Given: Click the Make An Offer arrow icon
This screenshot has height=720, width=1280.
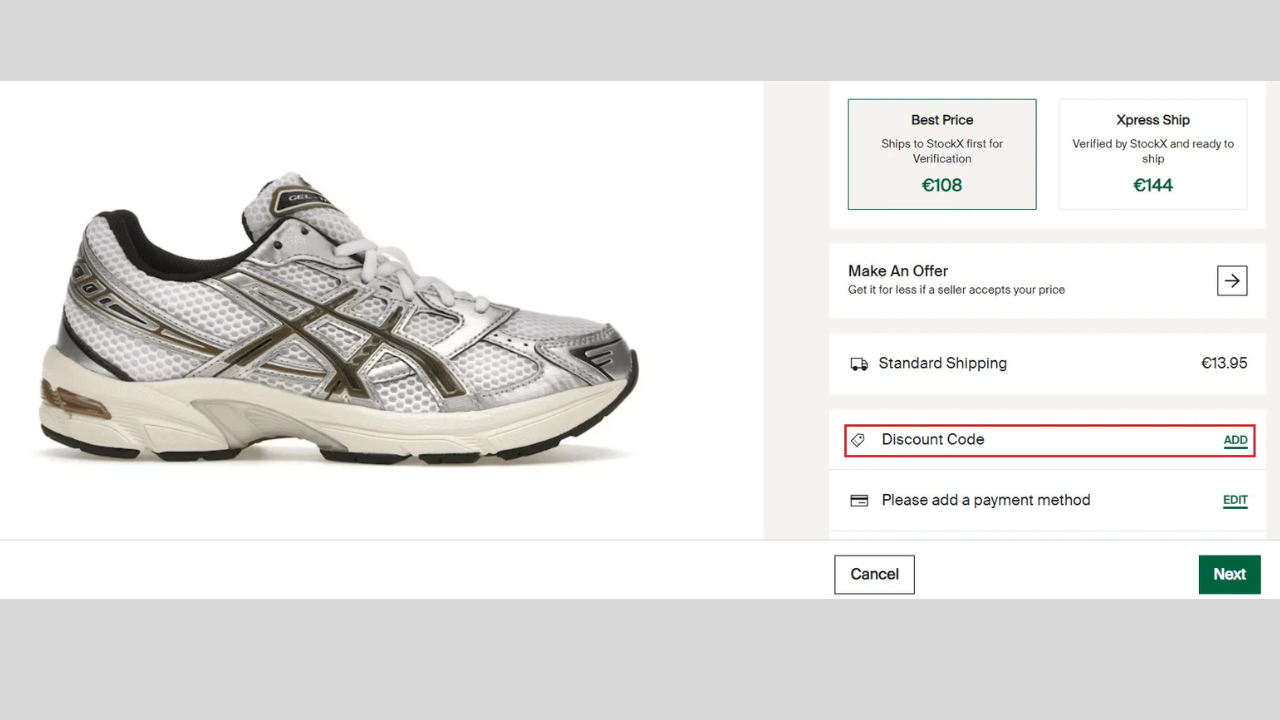Looking at the screenshot, I should [x=1232, y=281].
